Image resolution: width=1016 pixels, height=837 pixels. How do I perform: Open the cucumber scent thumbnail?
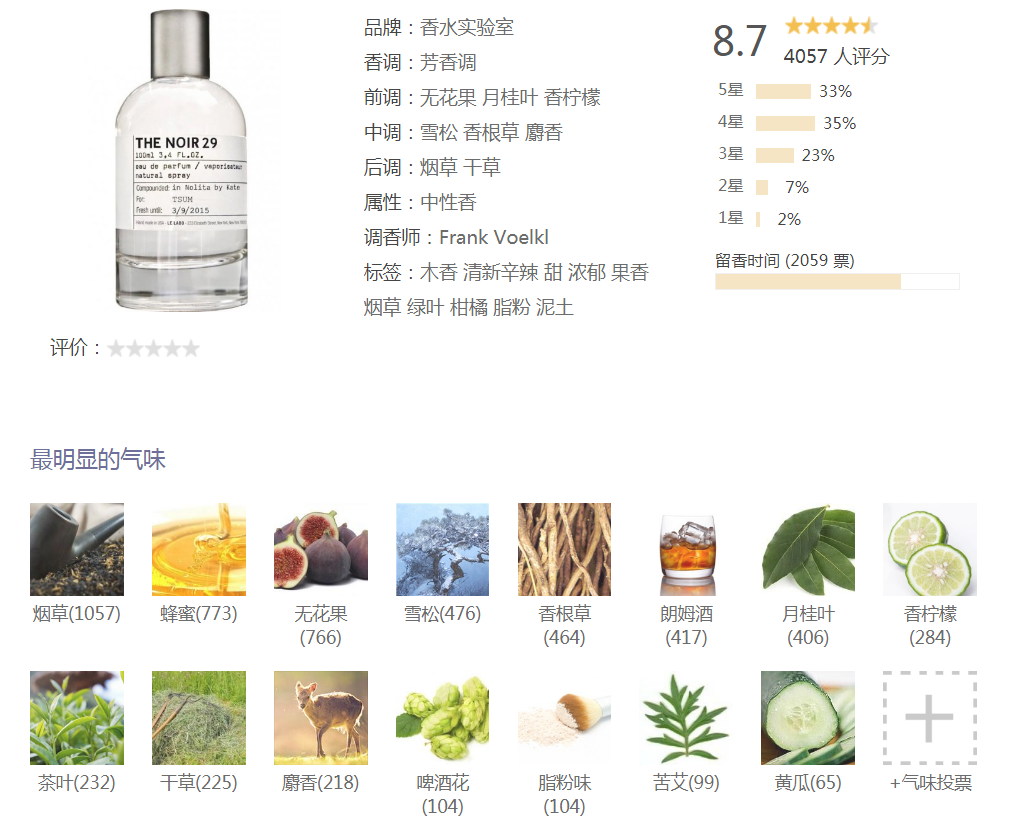[x=808, y=718]
